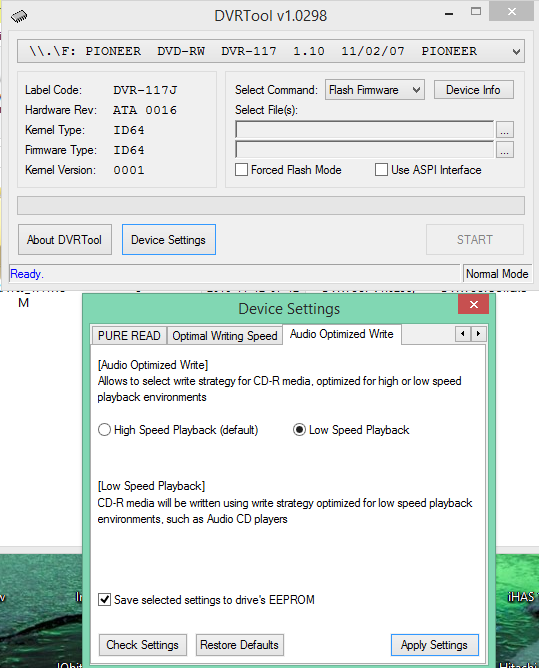Switch to the Optimal Writing Speed tab
The image size is (539, 668).
[225, 336]
